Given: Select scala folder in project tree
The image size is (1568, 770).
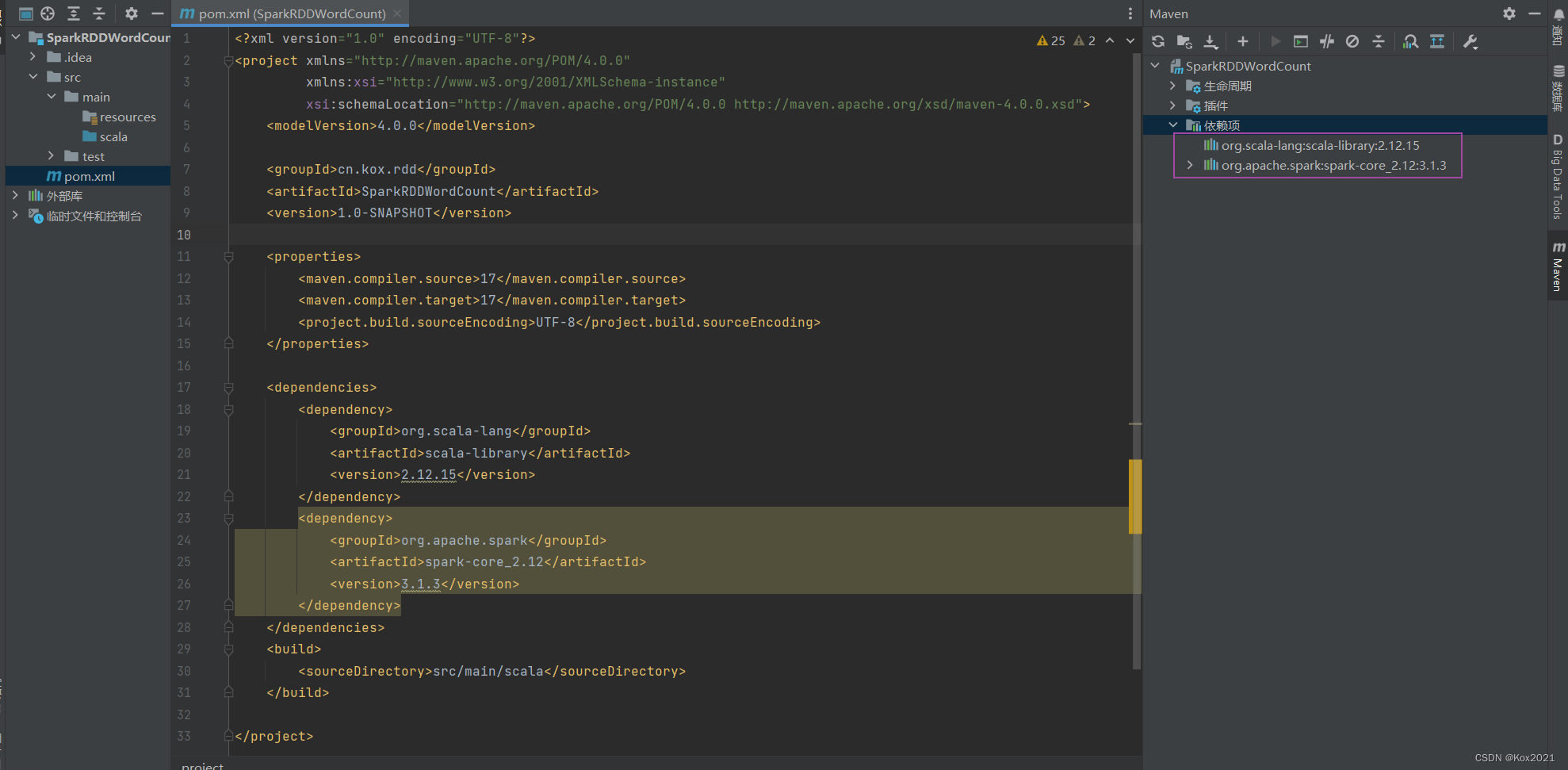Looking at the screenshot, I should [105, 136].
